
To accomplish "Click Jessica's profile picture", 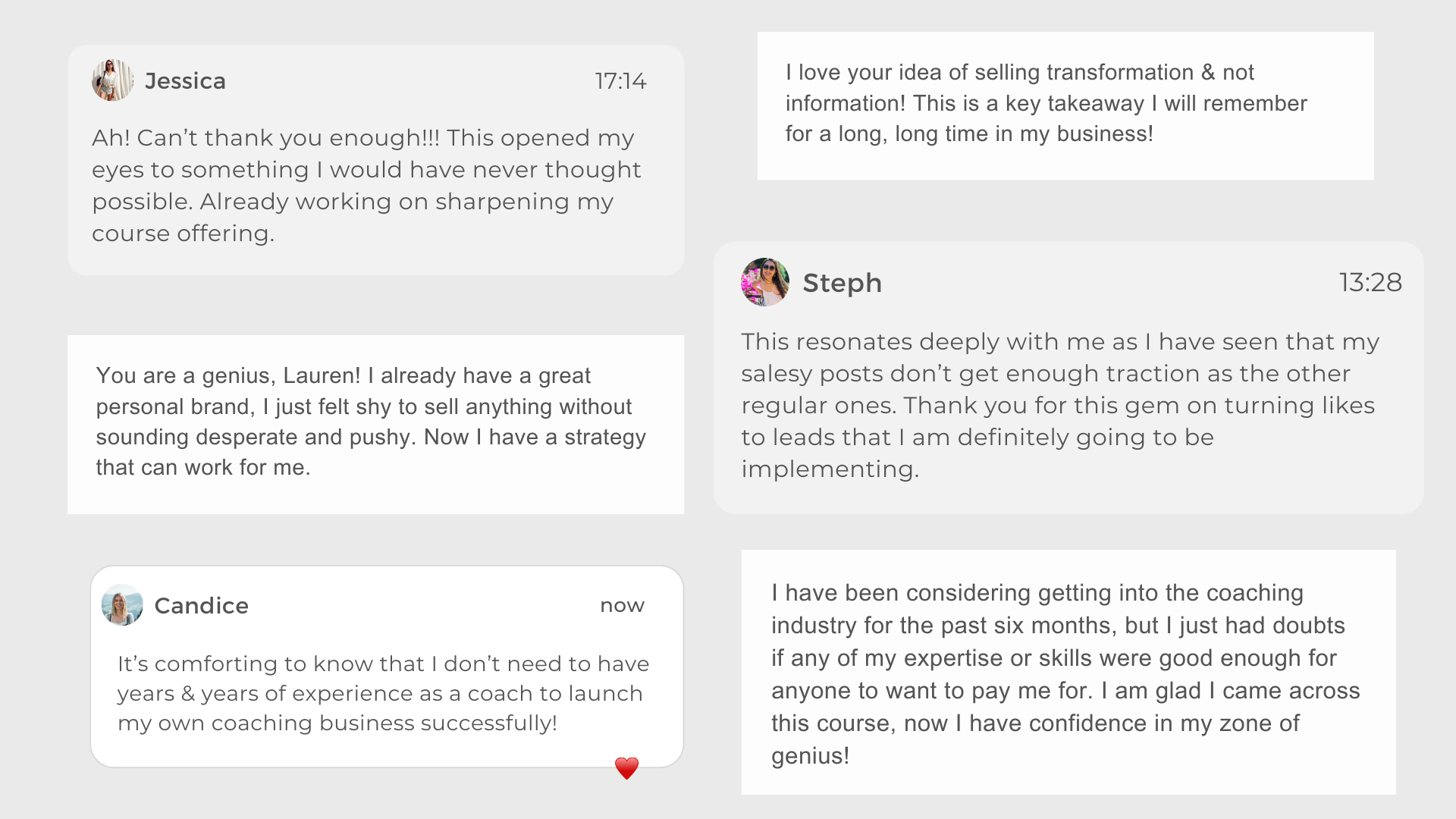I will click(x=112, y=80).
